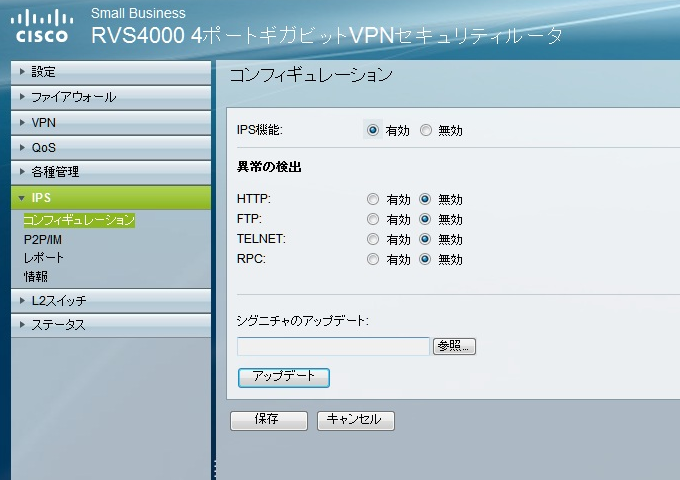Enable FTP anomaly detection 有効
This screenshot has width=680, height=480.
373,219
